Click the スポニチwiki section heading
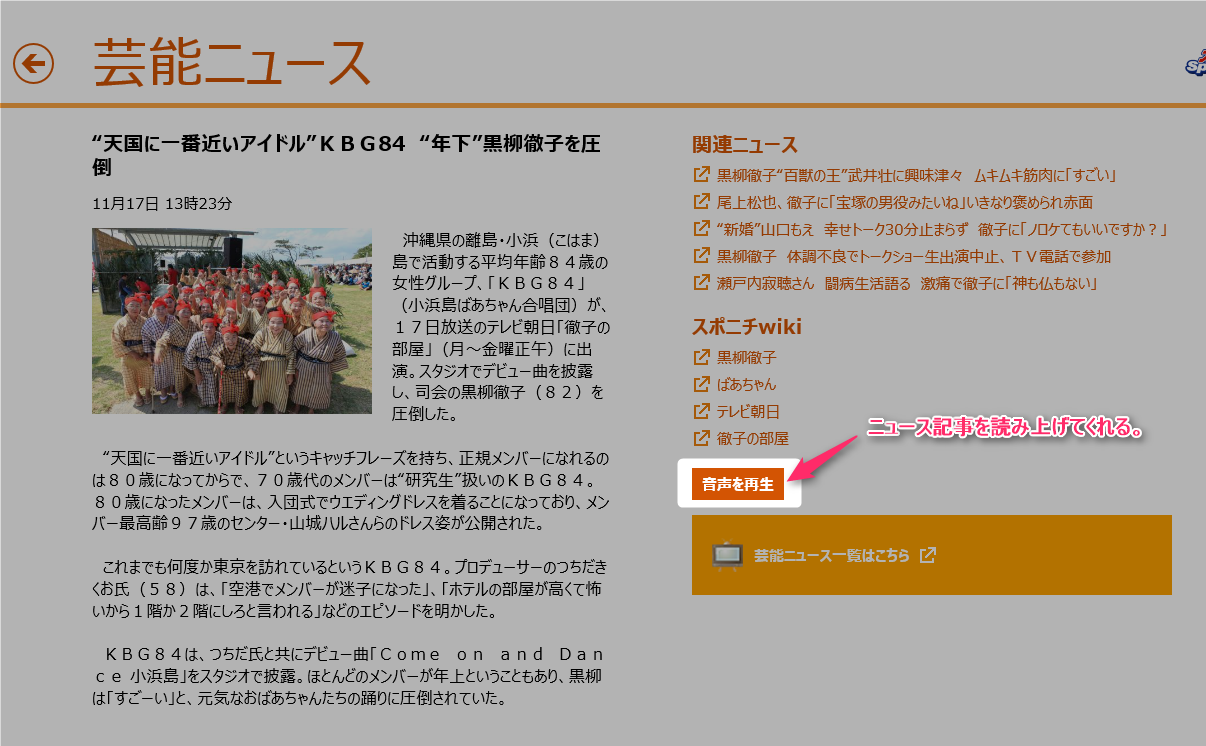Screen dimensions: 1206x746 [747, 327]
